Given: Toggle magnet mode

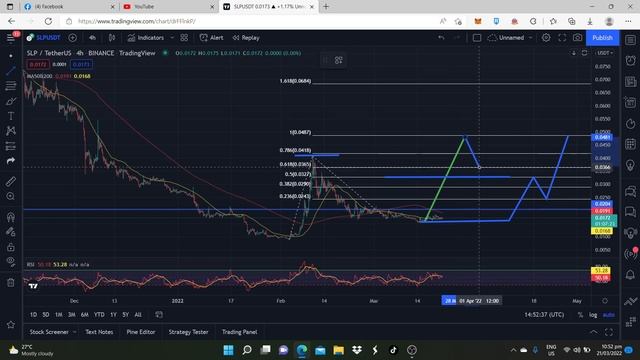Looking at the screenshot, I should [x=11, y=217].
